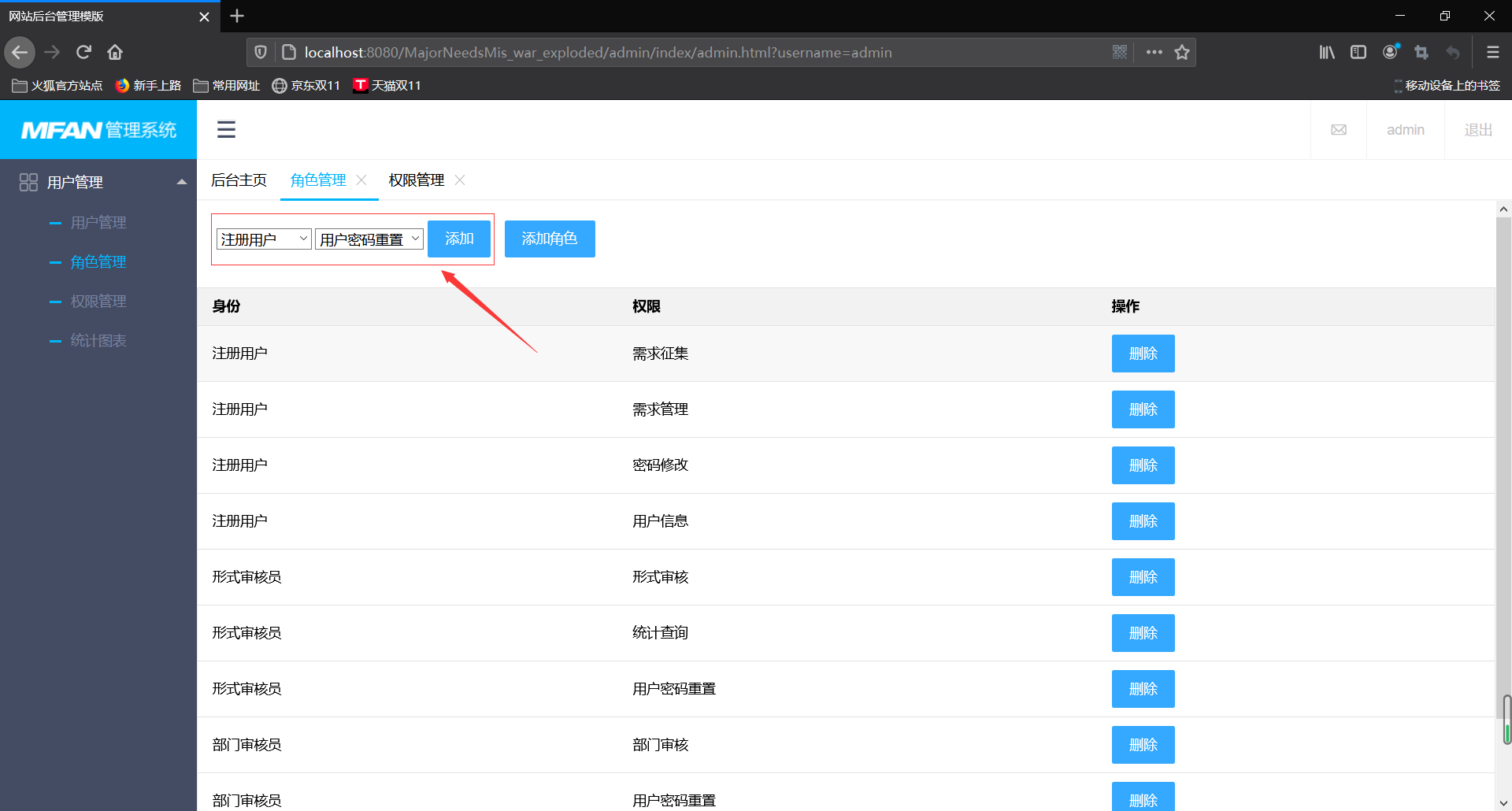
Task: Open a new browser tab
Action: coord(237,16)
